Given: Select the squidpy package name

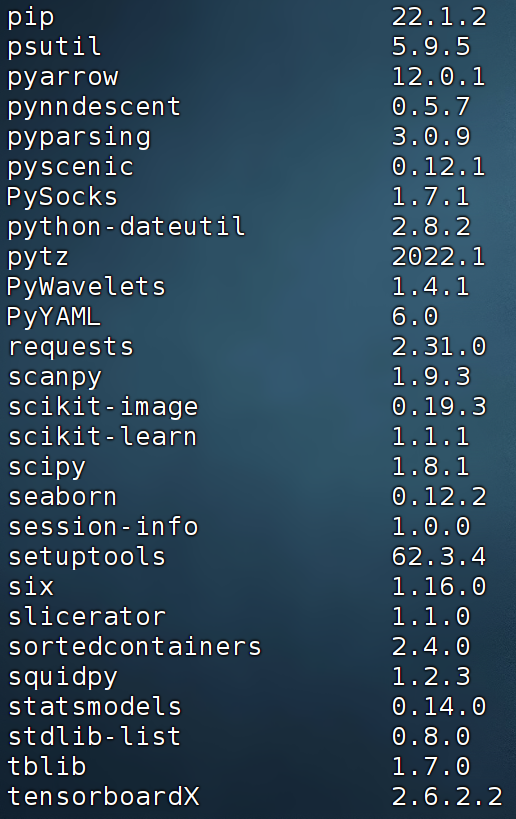Looking at the screenshot, I should tap(63, 678).
